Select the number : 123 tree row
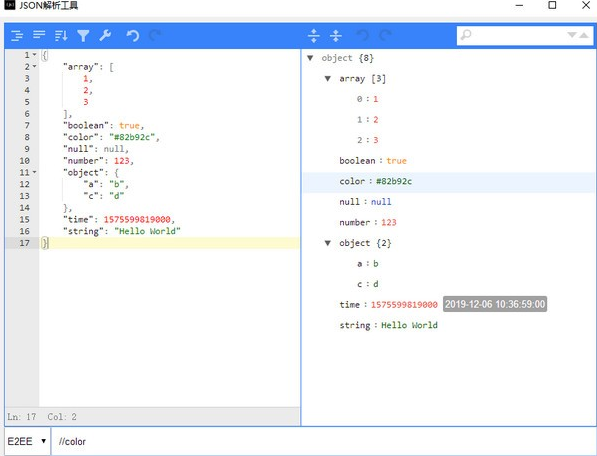The width and height of the screenshot is (597, 456). 449,222
